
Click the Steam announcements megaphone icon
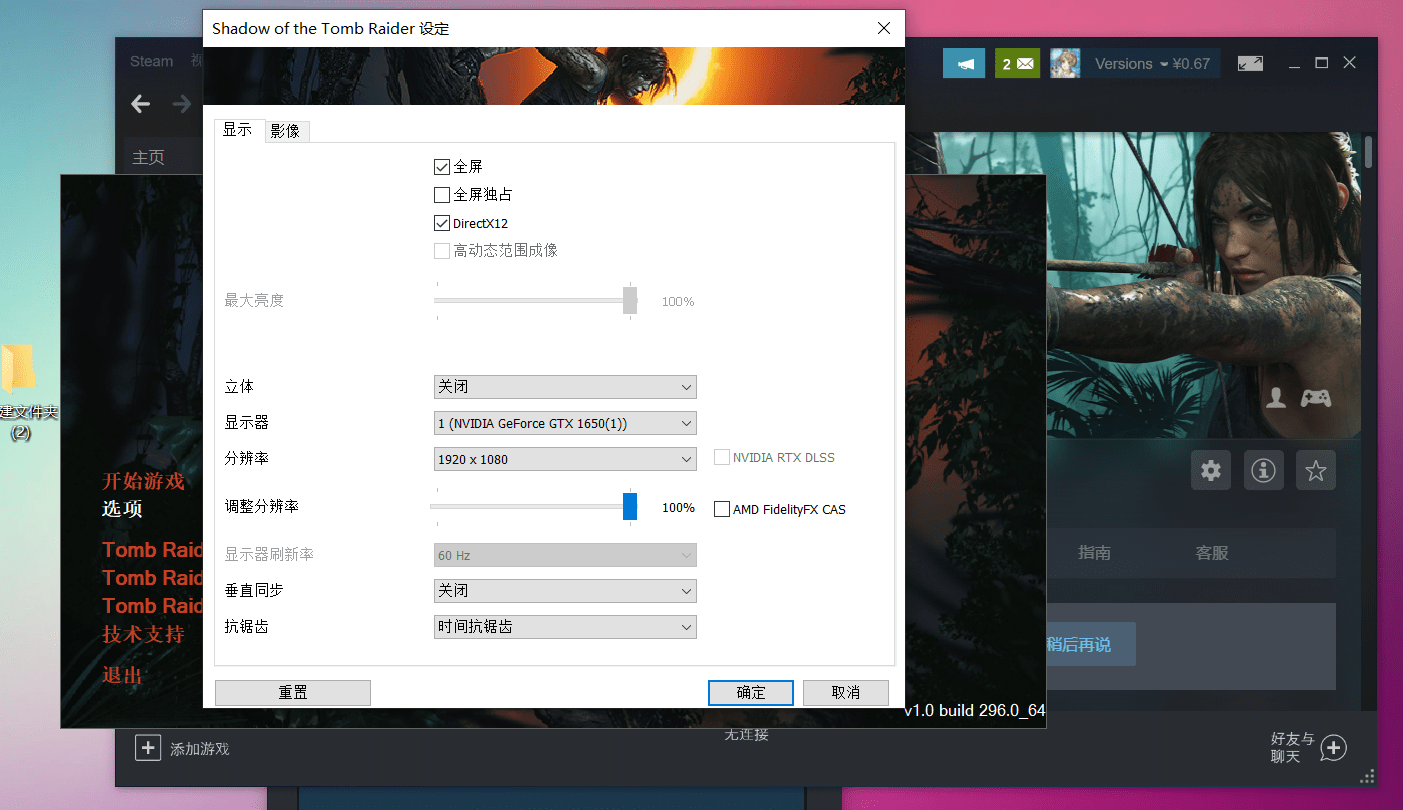point(963,64)
